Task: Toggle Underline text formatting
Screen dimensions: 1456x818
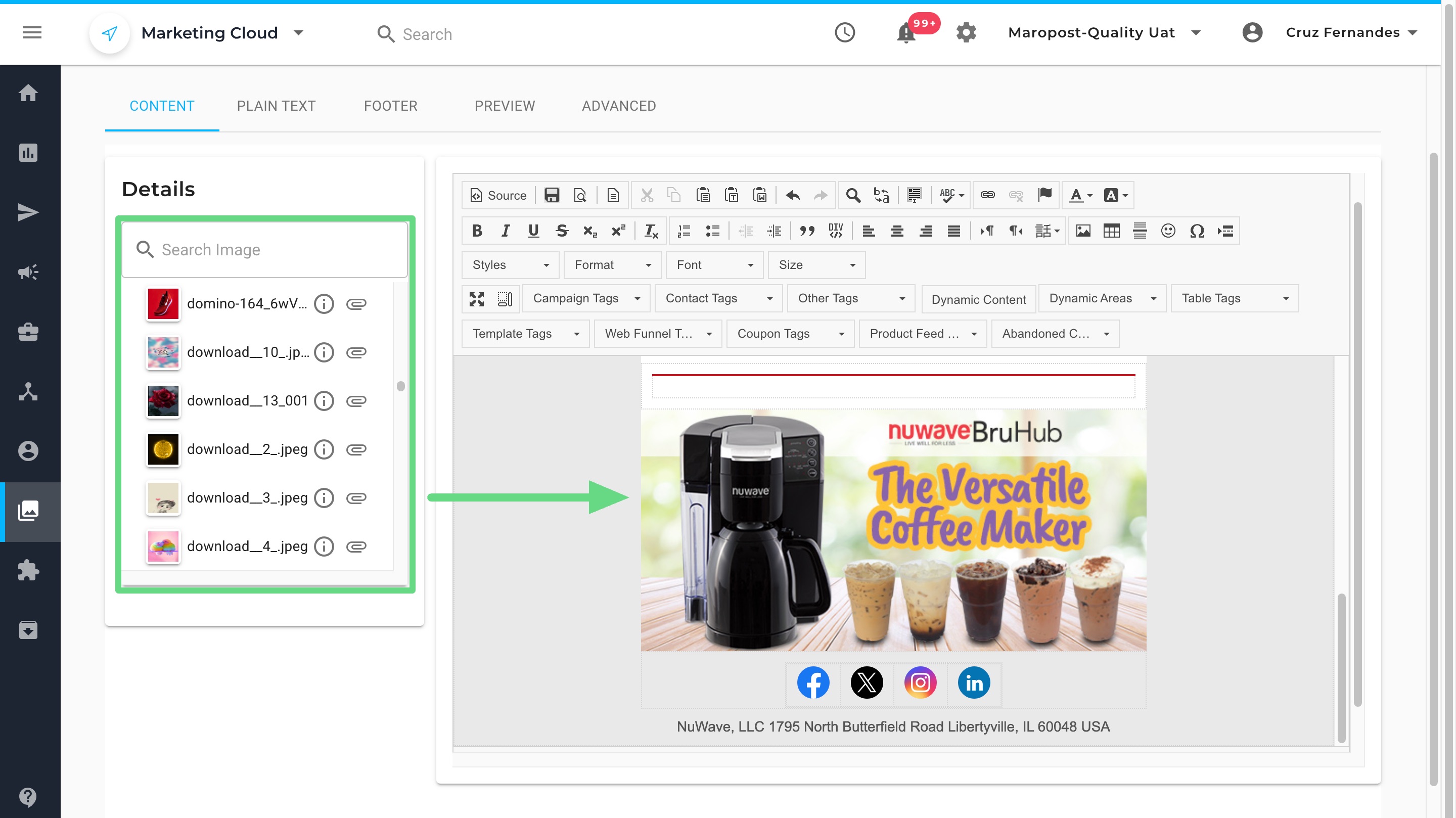Action: pos(533,231)
